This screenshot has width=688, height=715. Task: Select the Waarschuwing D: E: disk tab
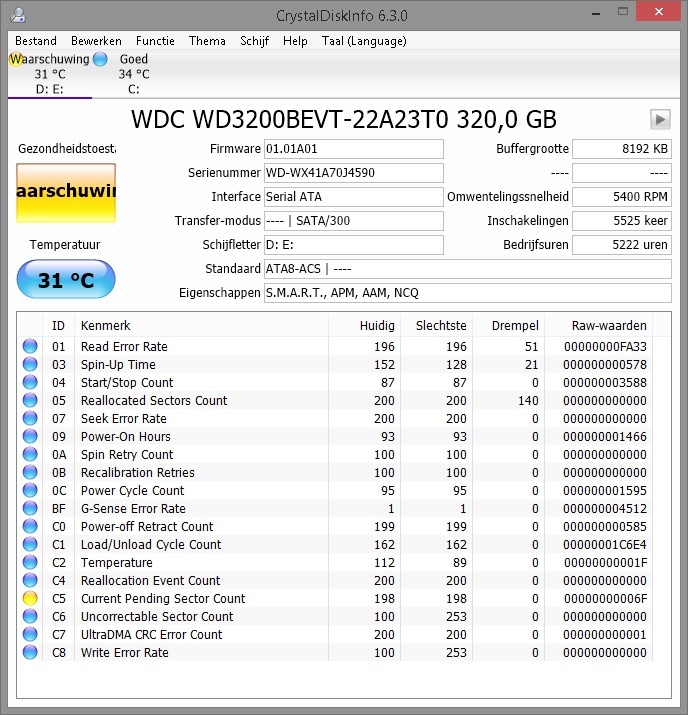click(50, 74)
